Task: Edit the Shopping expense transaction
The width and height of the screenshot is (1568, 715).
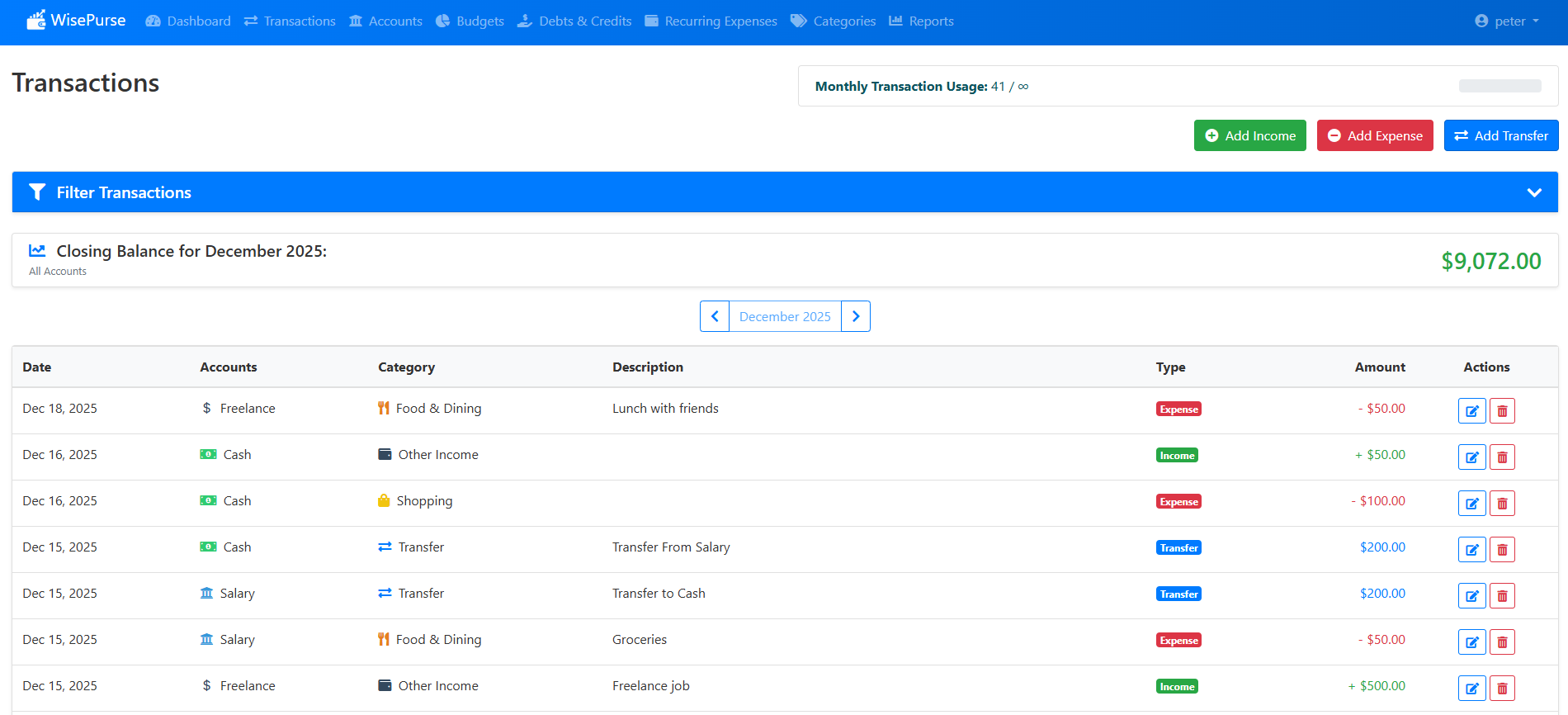Action: point(1471,503)
